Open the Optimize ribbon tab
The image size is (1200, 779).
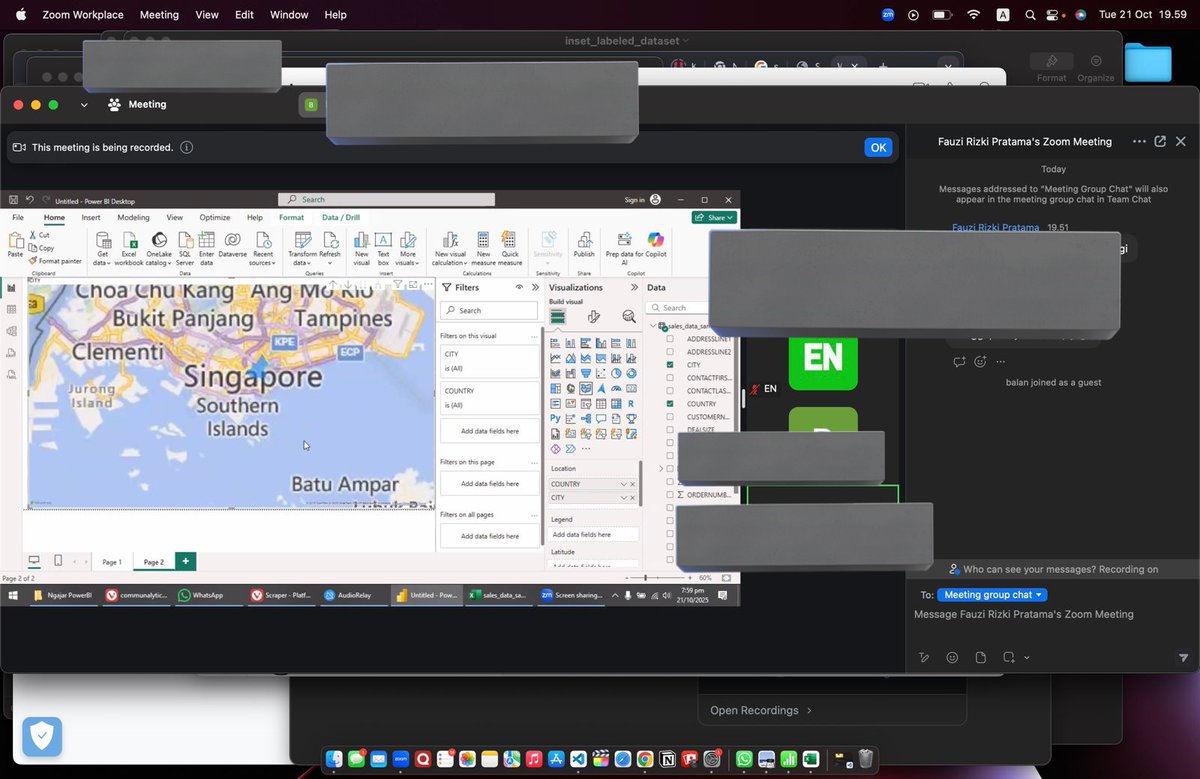pos(214,217)
